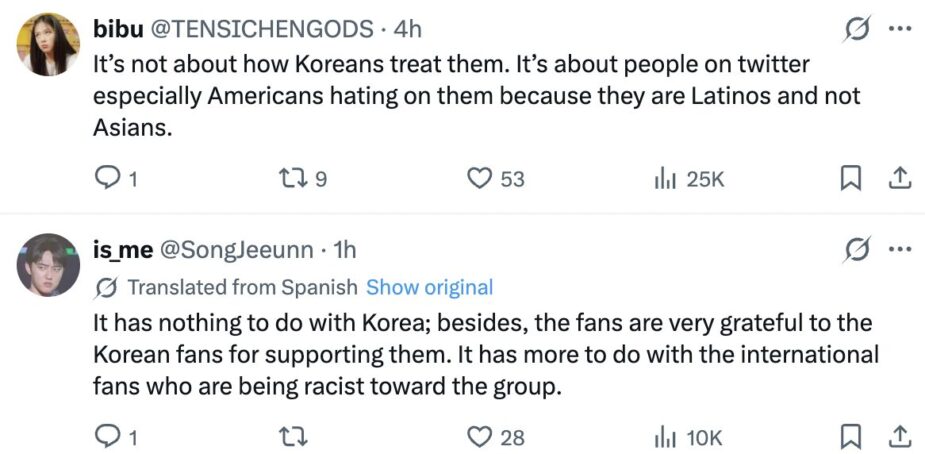Reply to is_me's tweet
925x454 pixels.
[107, 436]
